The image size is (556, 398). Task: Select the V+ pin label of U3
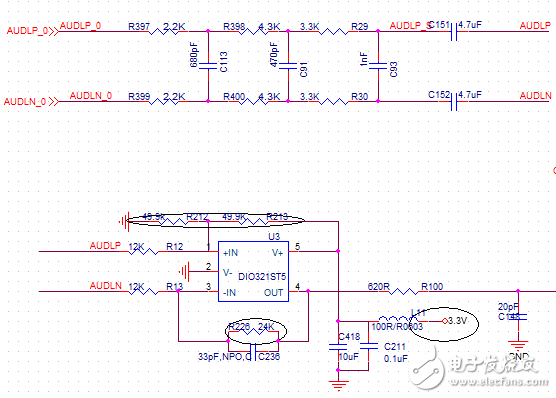[x=277, y=253]
